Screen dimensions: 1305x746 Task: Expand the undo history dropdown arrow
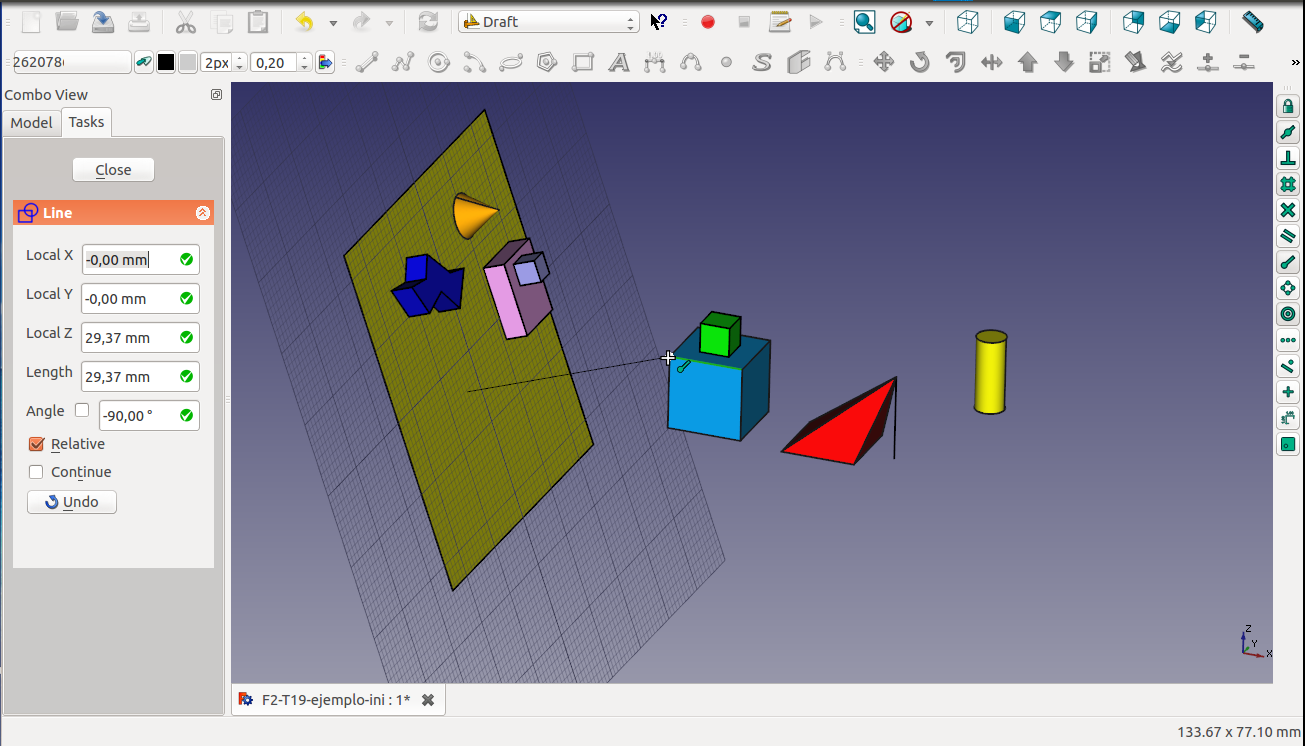tap(333, 22)
